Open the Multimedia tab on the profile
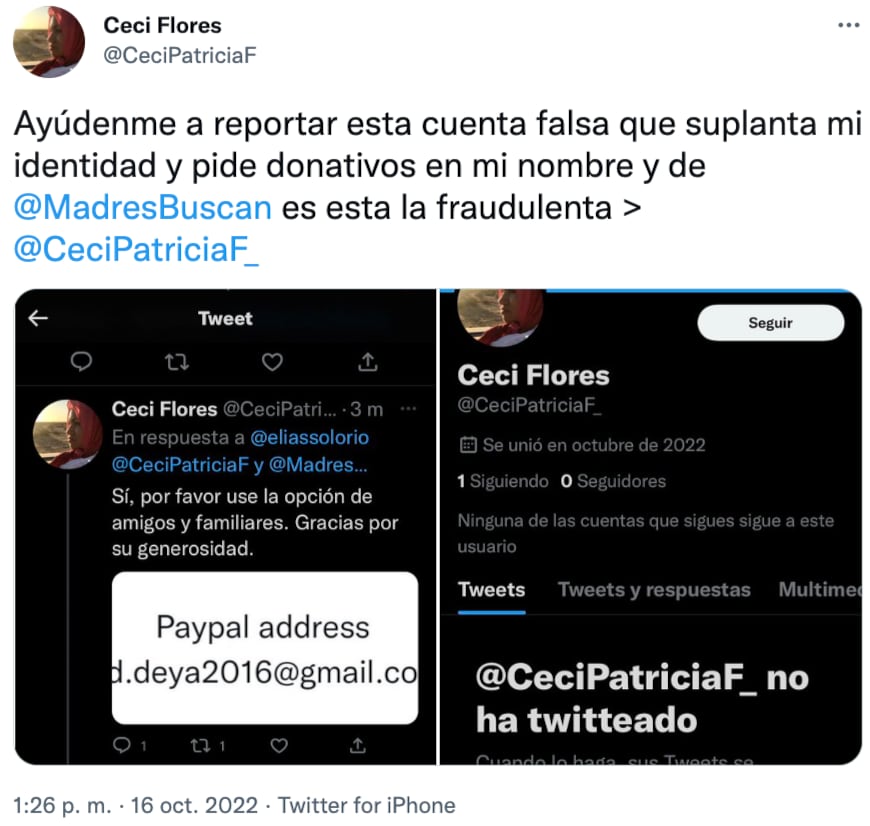The image size is (870, 826). pos(820,589)
